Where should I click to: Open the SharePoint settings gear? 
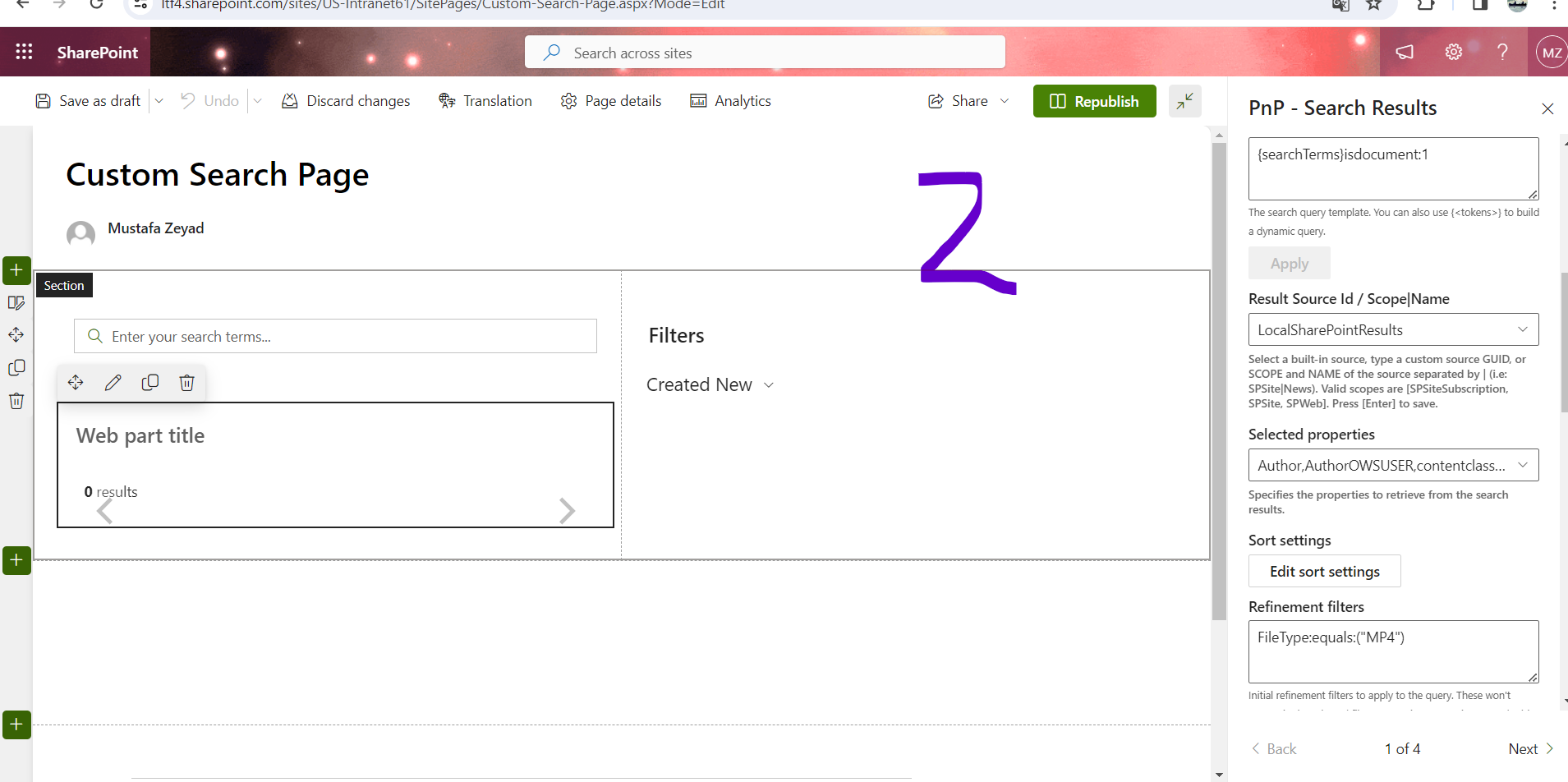tap(1454, 51)
